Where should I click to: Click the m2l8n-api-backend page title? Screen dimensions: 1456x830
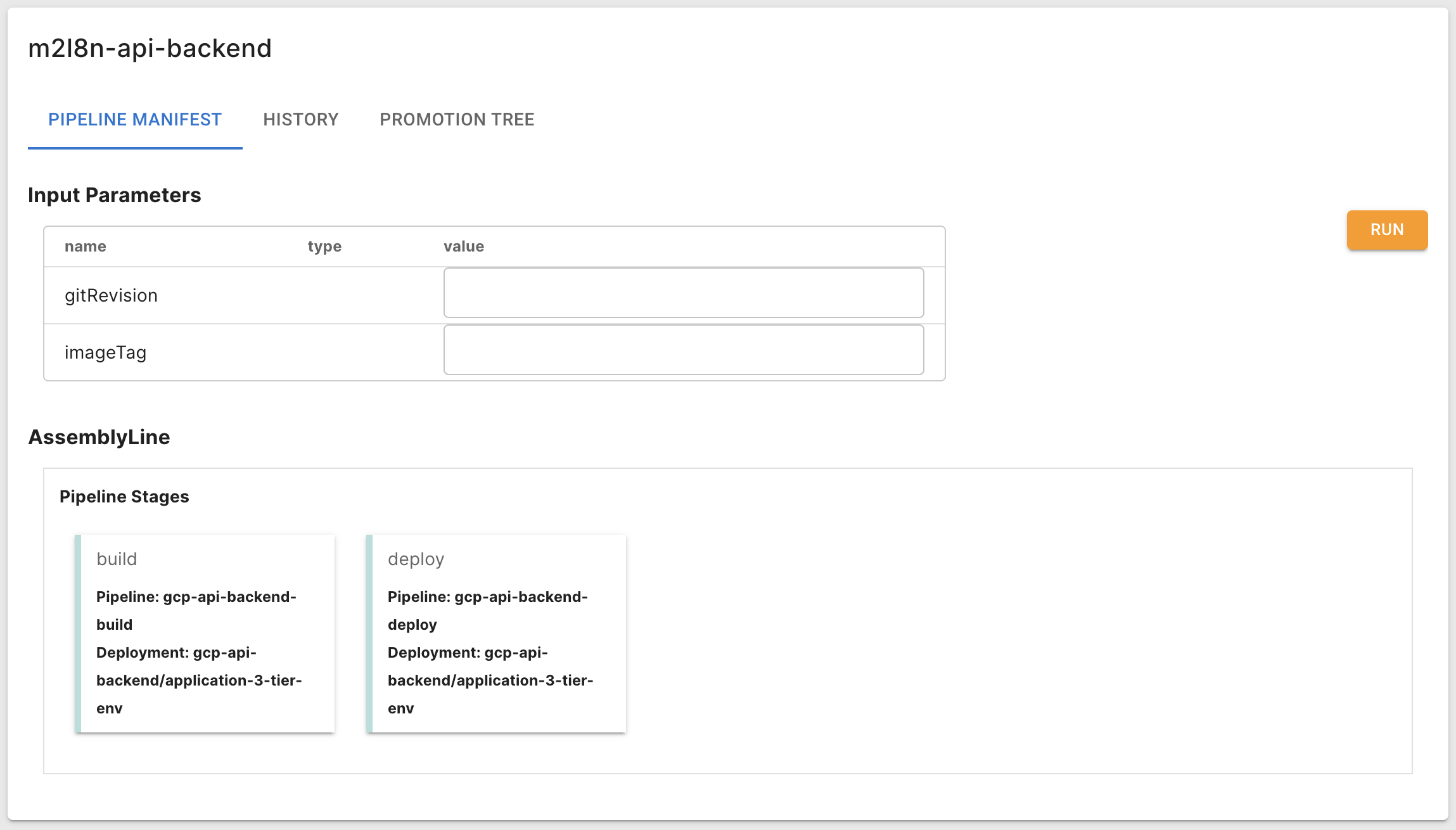(150, 48)
